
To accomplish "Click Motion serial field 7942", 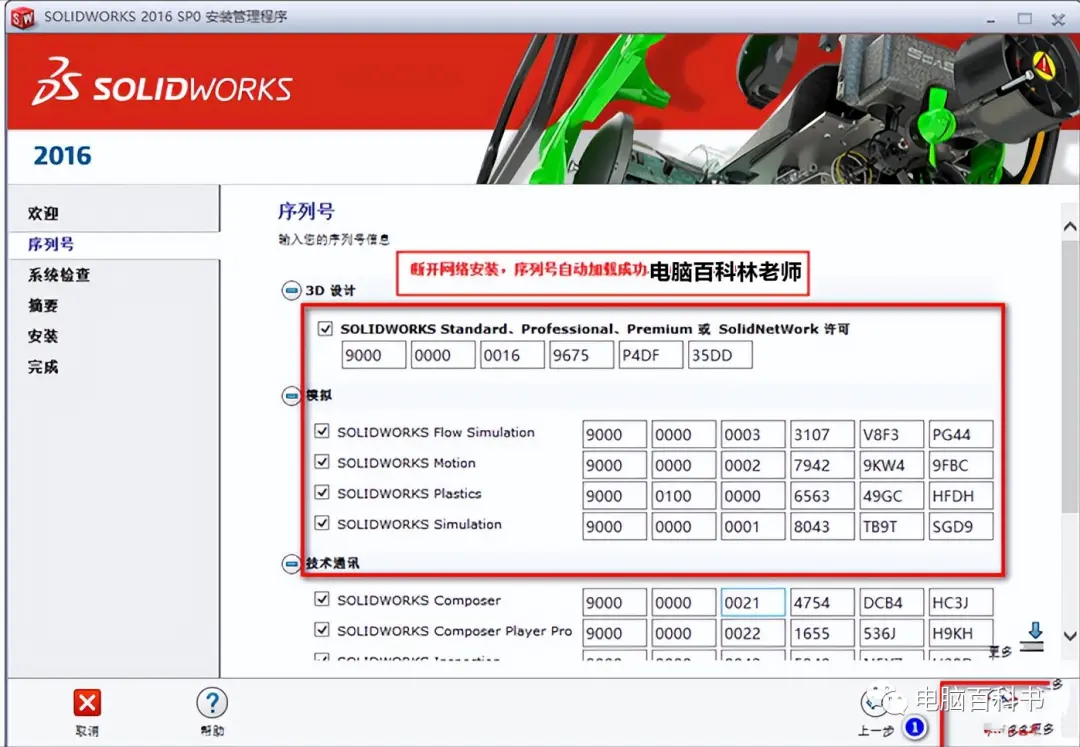I will tap(822, 465).
